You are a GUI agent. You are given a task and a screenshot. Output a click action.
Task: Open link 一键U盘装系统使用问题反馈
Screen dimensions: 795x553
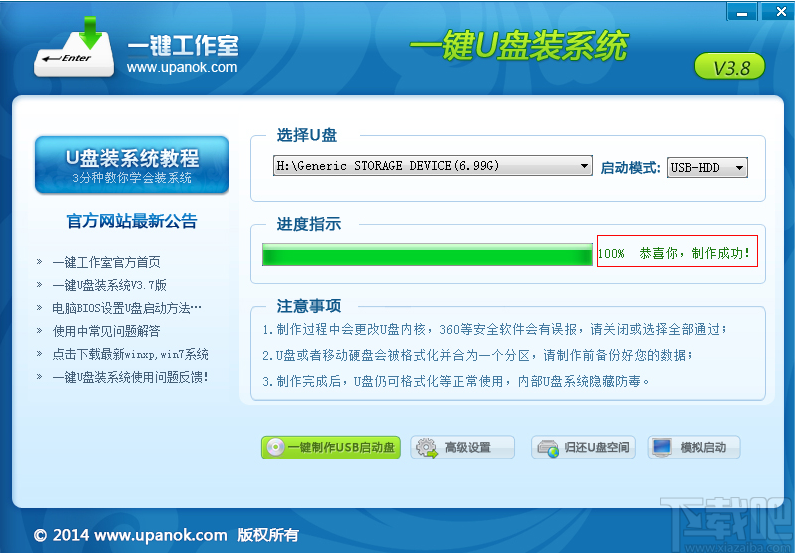click(130, 377)
